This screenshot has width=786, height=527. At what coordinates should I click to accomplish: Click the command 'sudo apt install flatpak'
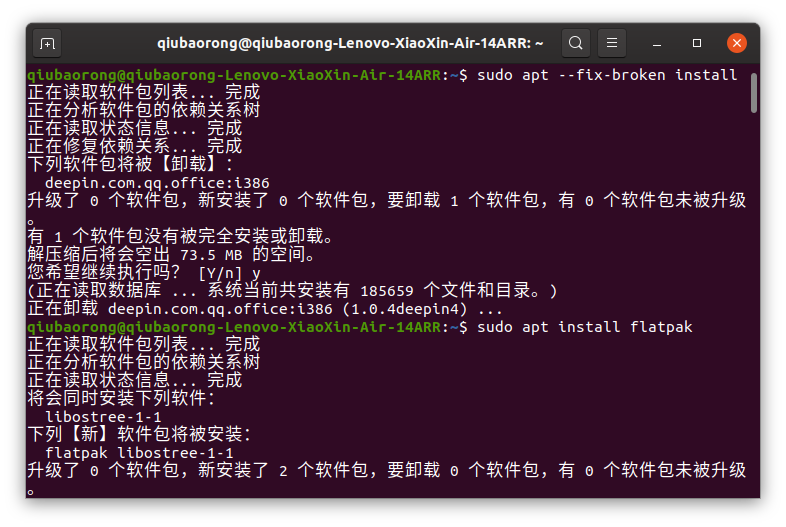(584, 327)
